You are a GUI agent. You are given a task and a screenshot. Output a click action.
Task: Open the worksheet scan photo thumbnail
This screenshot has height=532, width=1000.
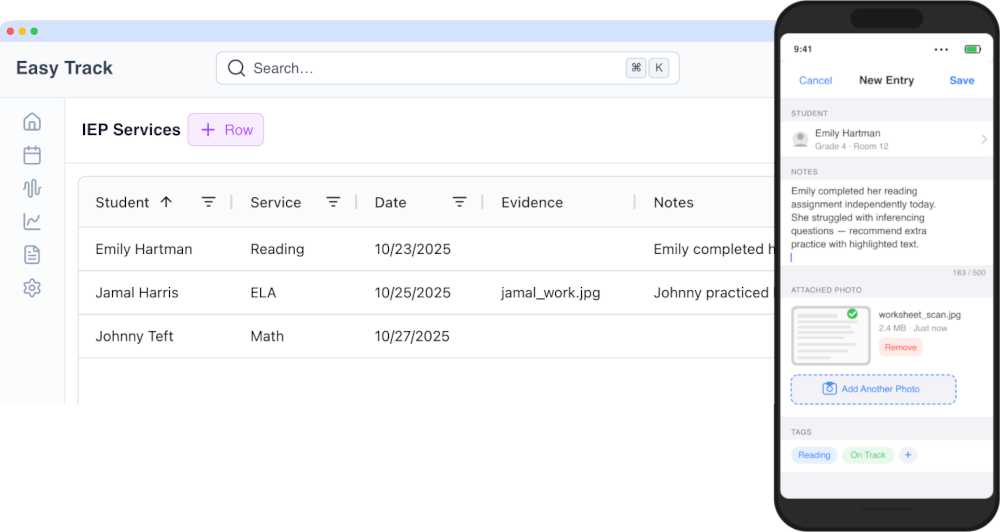[x=828, y=336]
